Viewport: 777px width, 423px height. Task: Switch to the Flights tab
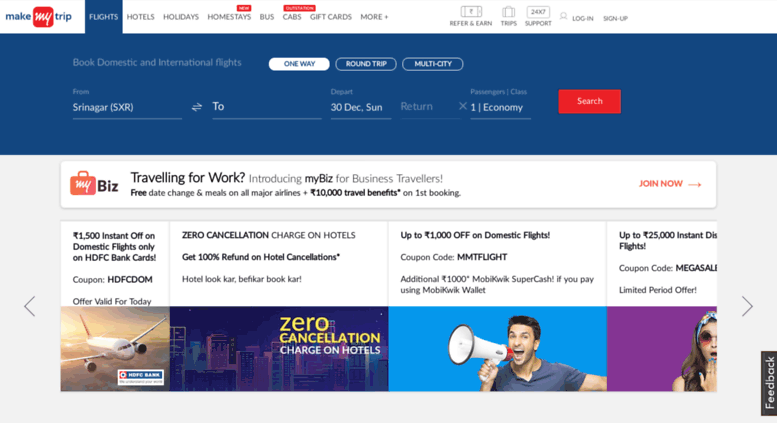coord(104,17)
